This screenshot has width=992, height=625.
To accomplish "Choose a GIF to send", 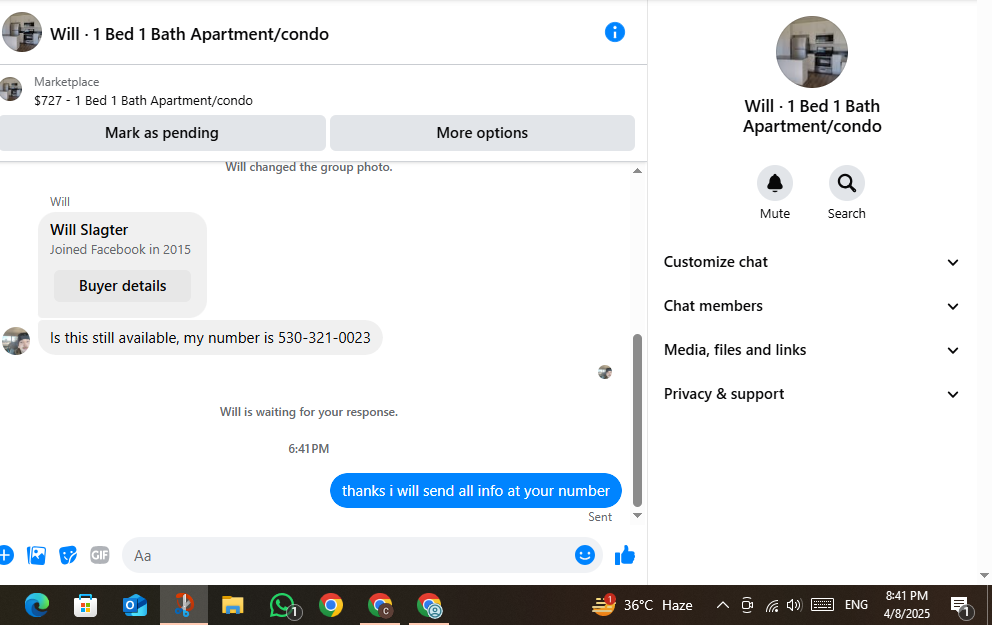I will coord(100,555).
